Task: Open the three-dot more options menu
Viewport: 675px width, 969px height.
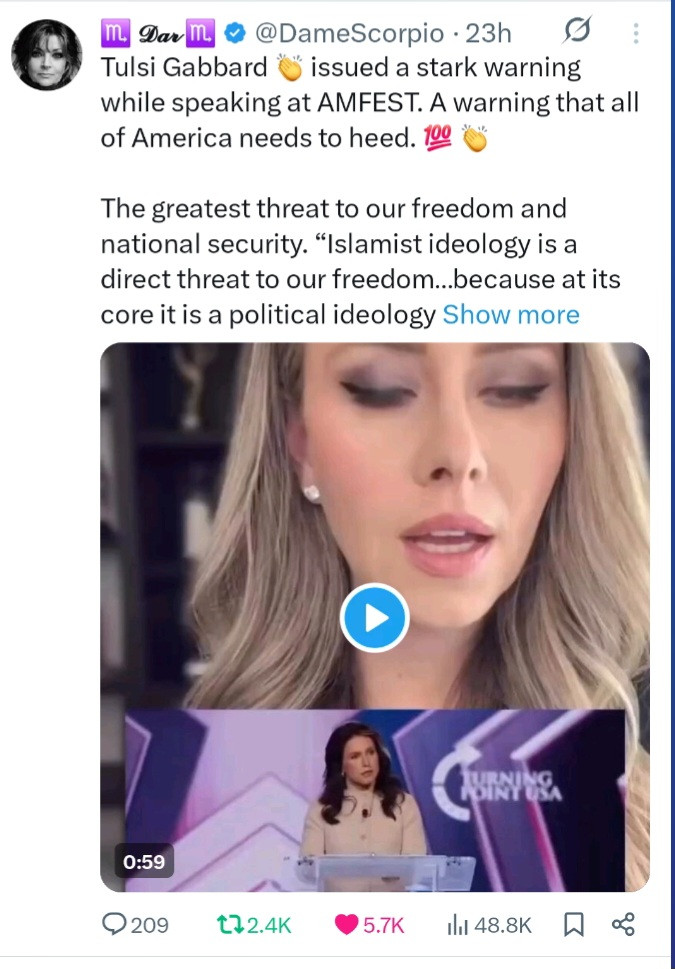Action: 635,34
